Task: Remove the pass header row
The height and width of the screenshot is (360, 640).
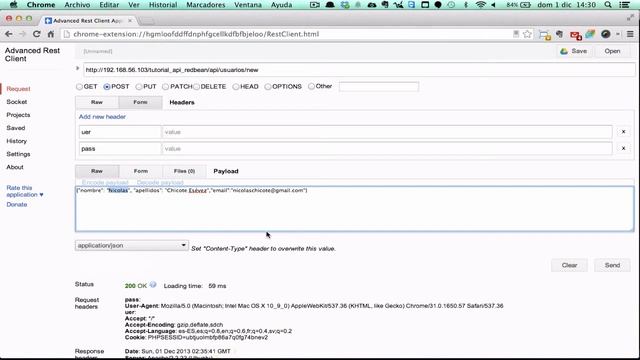Action: tap(623, 149)
